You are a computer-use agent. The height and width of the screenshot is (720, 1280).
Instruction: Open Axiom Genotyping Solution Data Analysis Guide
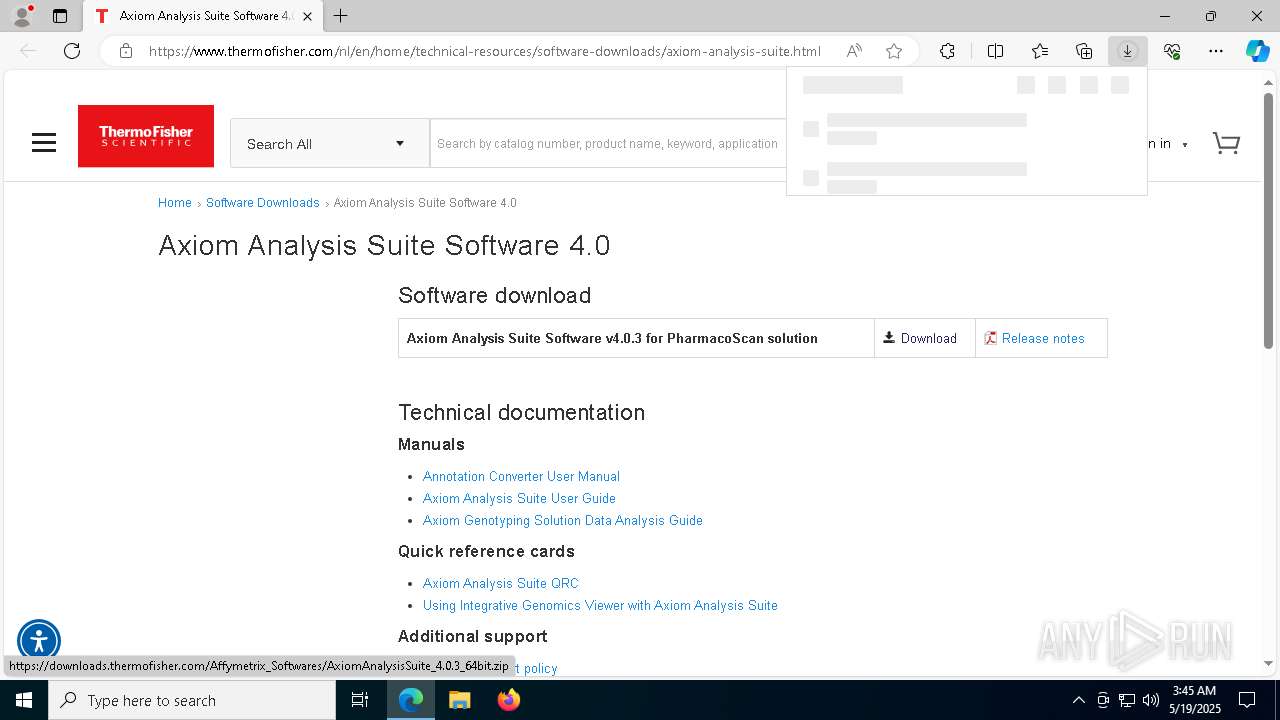click(x=562, y=520)
